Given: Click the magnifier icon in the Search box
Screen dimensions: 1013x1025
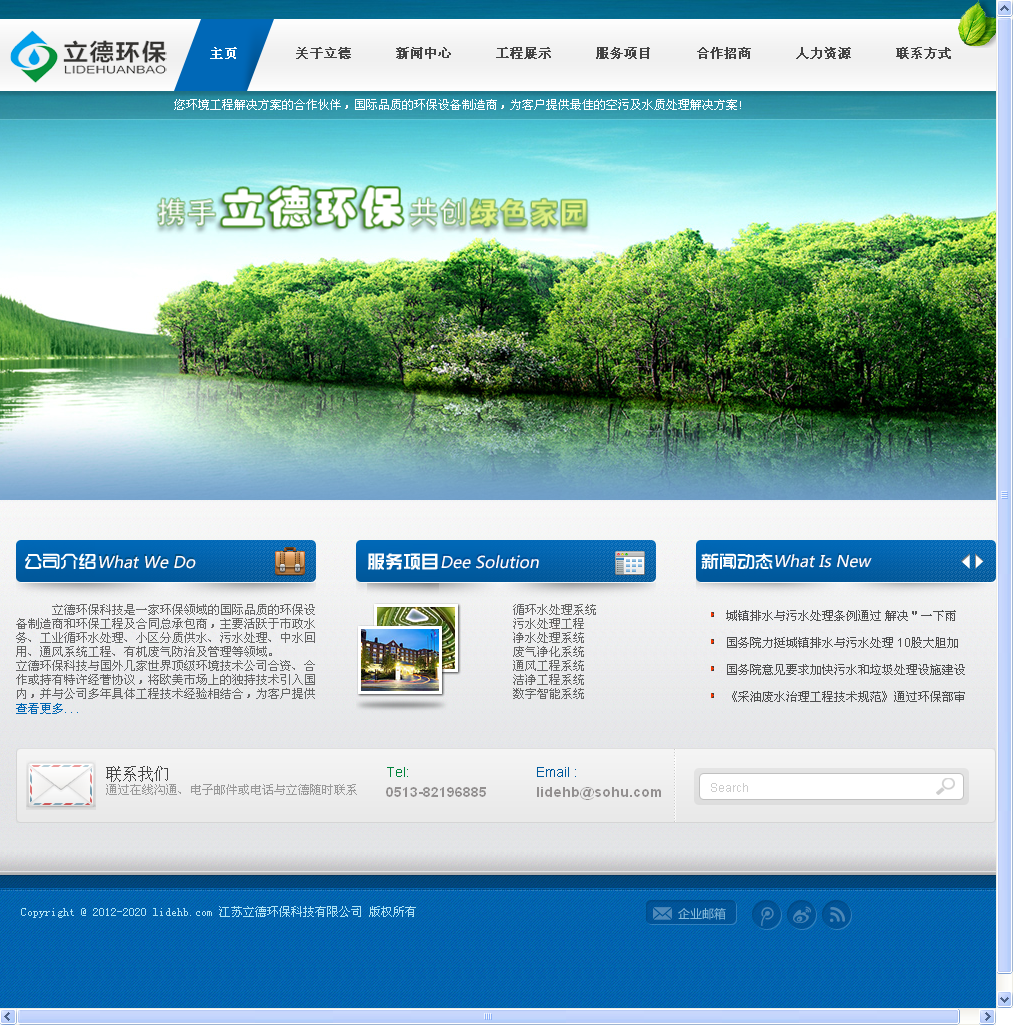Looking at the screenshot, I should point(945,787).
